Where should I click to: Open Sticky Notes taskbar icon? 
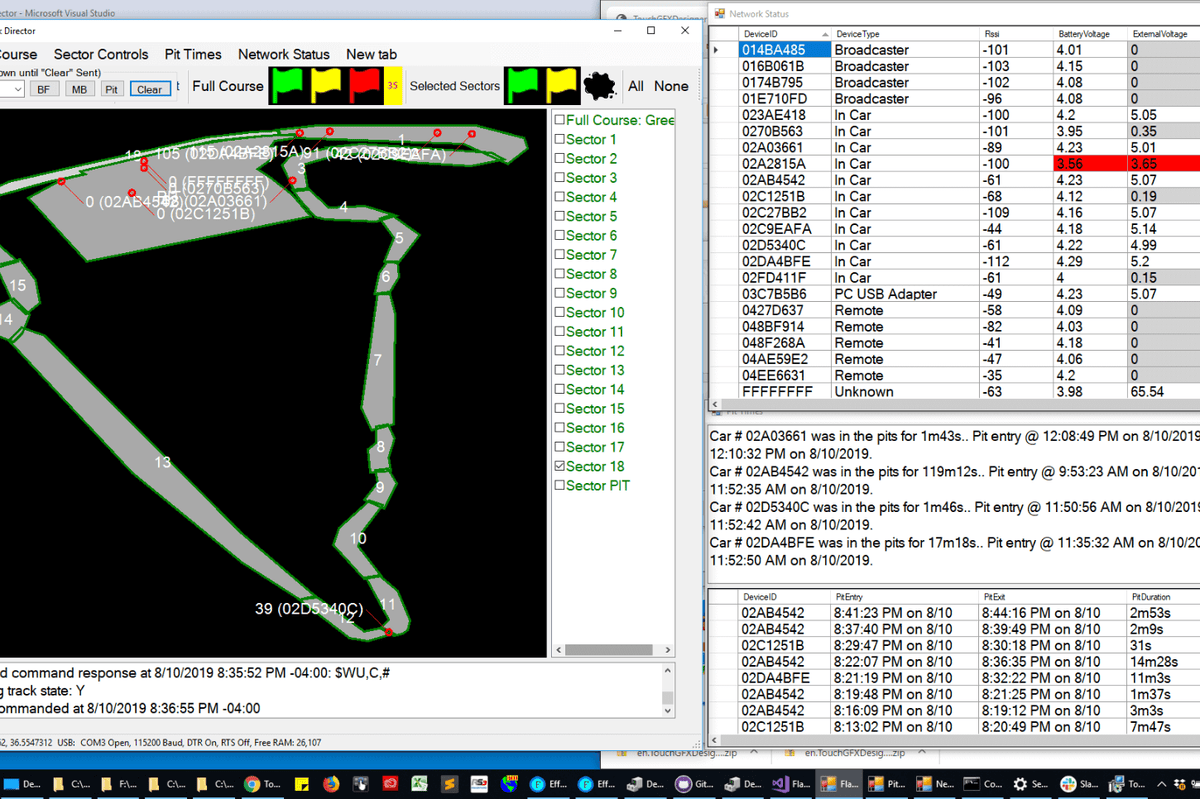[302, 785]
